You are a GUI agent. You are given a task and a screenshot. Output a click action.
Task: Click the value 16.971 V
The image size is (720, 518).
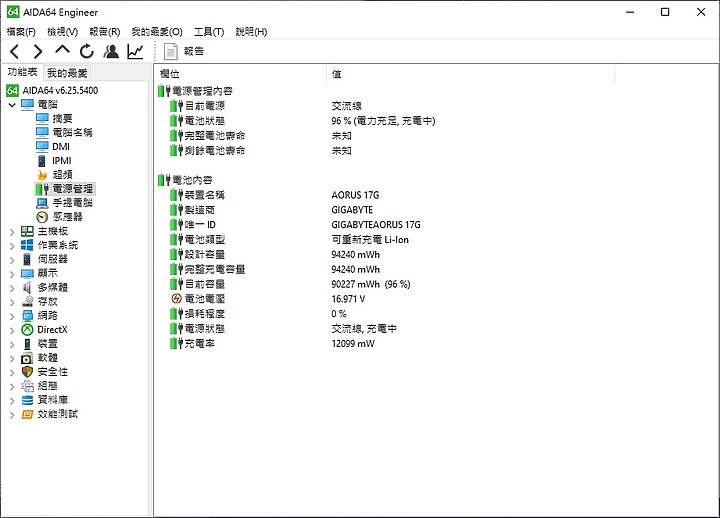coord(348,299)
